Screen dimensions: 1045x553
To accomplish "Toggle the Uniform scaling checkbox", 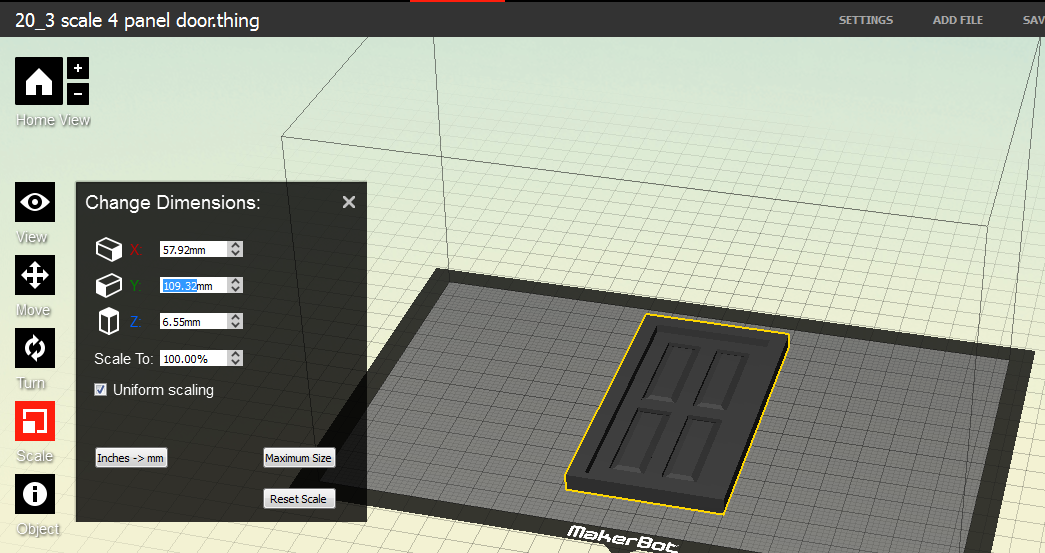I will click(x=101, y=390).
